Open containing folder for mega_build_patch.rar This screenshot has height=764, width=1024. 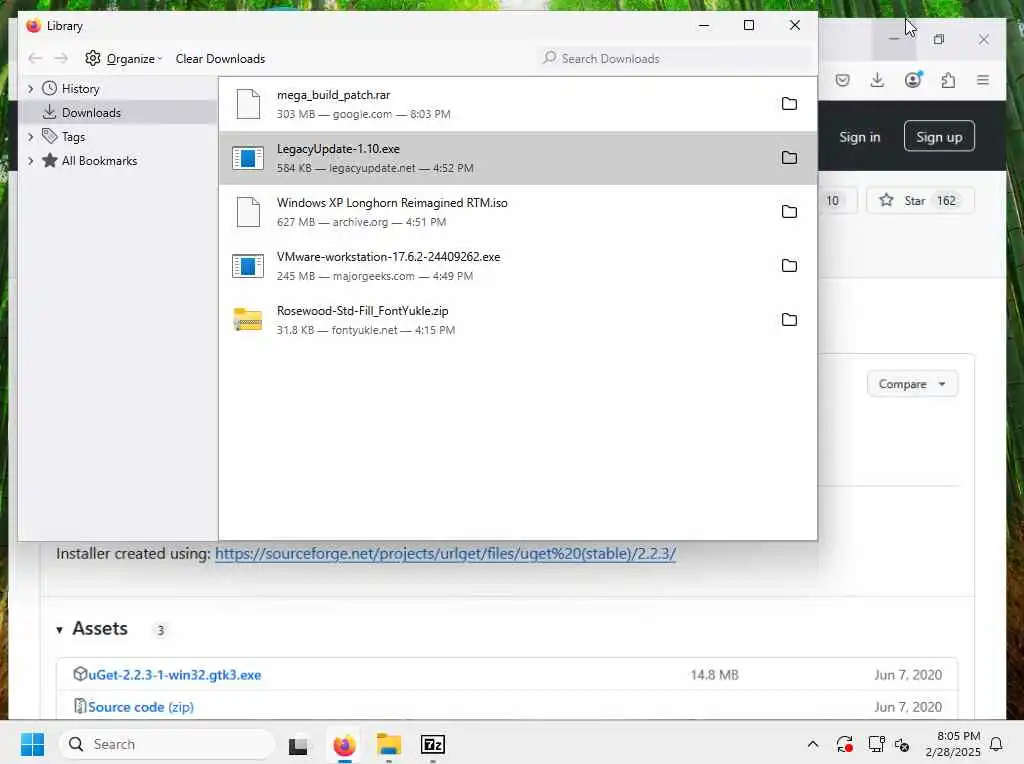tap(789, 104)
